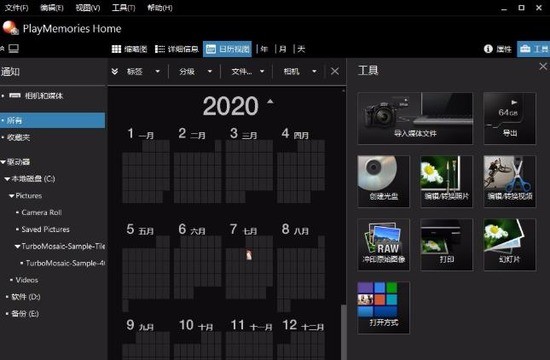Click the arrow beside year 2020
550x360 pixels.
[x=270, y=101]
